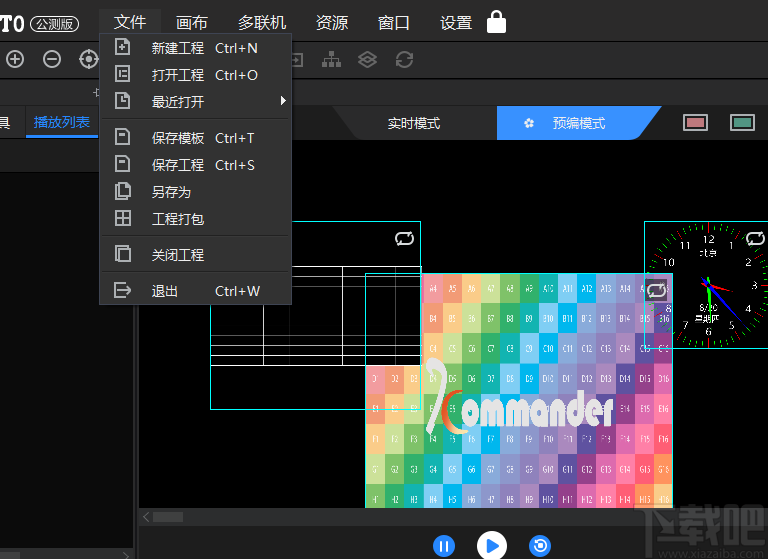The width and height of the screenshot is (768, 559).
Task: Click the Open Project icon
Action: [x=122, y=74]
